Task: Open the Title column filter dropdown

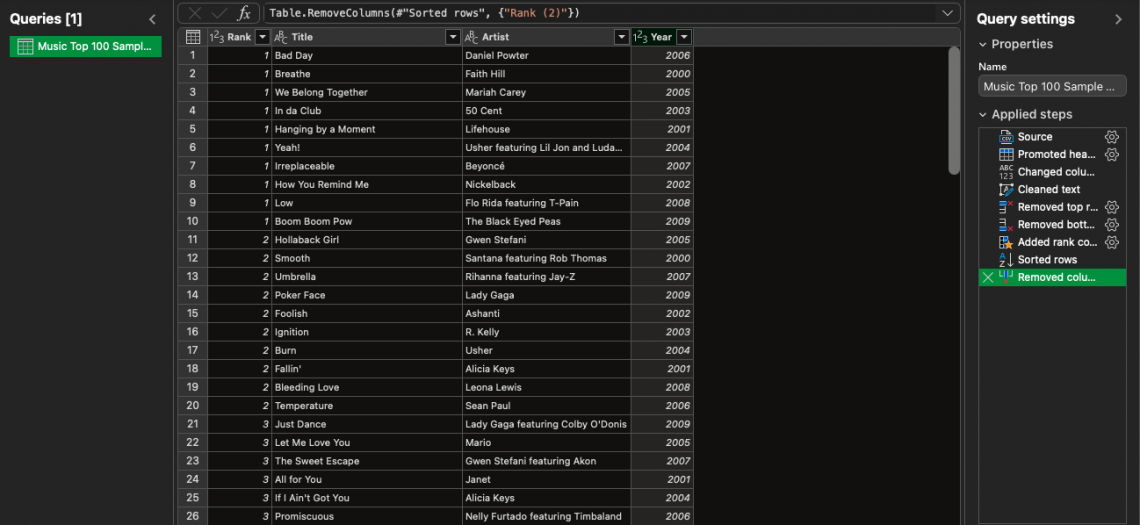Action: 452,37
